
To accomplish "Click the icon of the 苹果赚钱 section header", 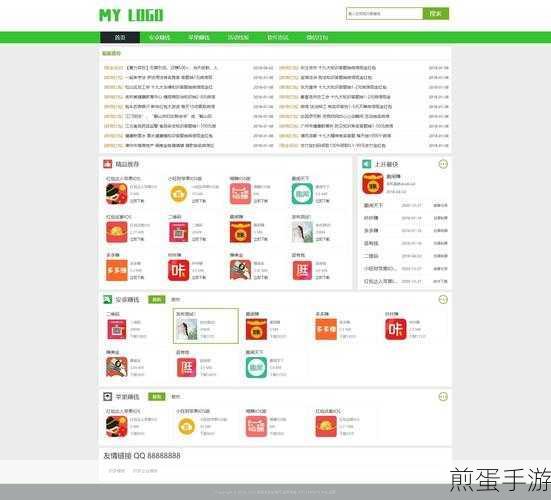I will click(x=107, y=396).
